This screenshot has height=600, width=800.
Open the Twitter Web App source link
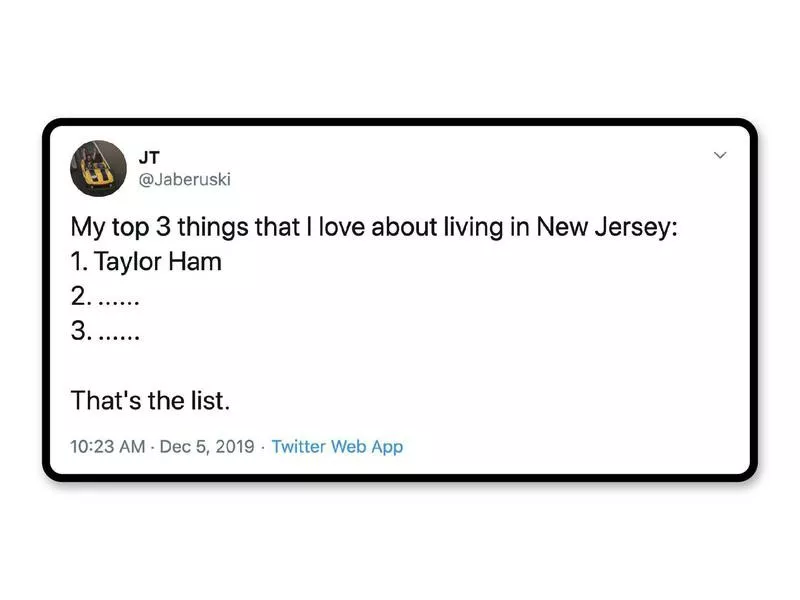337,447
